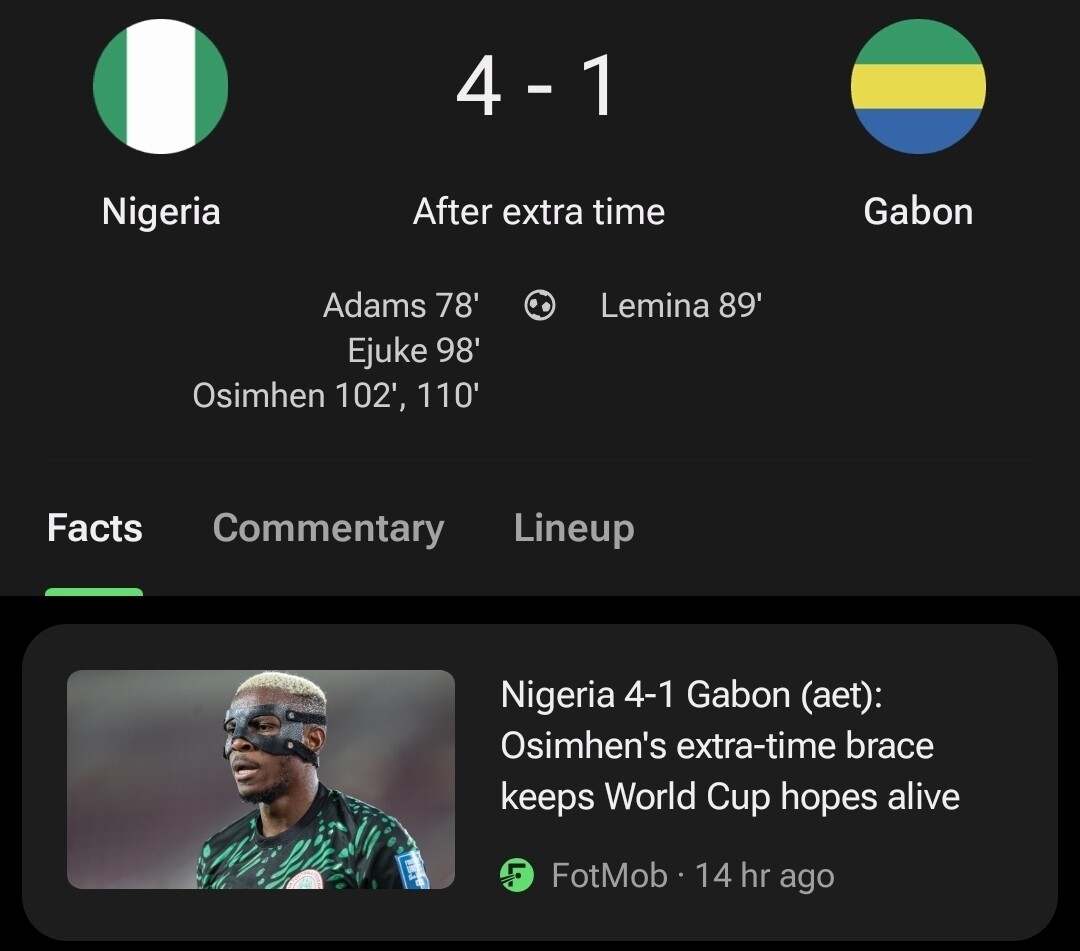The height and width of the screenshot is (951, 1080).
Task: Select the Lineup tab
Action: pos(574,528)
